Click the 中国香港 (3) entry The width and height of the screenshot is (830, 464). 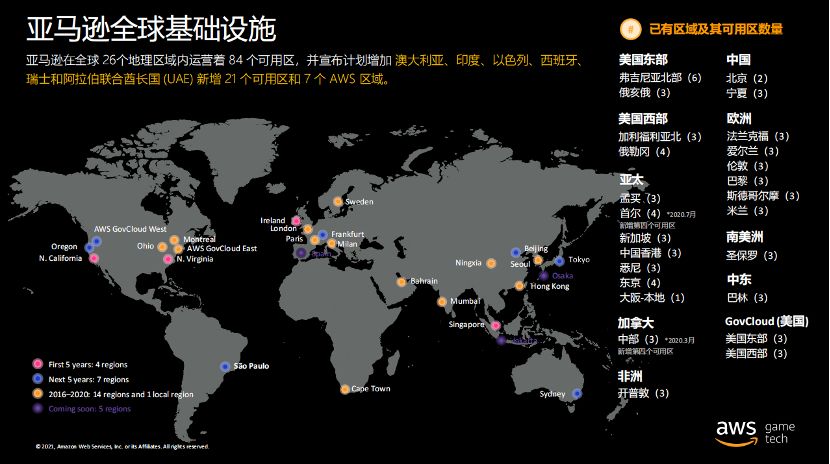pyautogui.click(x=651, y=253)
